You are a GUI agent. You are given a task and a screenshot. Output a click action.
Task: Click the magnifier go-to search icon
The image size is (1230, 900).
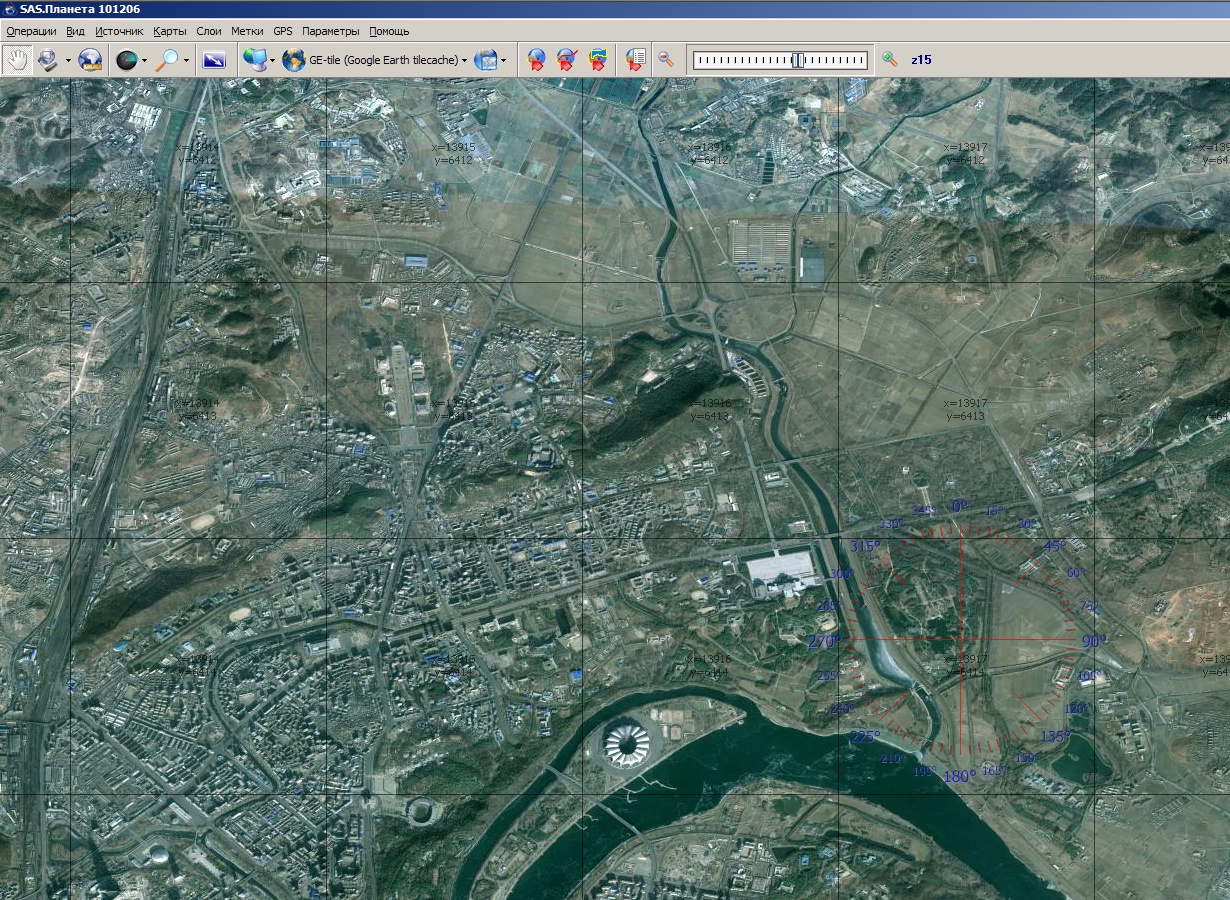pos(167,60)
